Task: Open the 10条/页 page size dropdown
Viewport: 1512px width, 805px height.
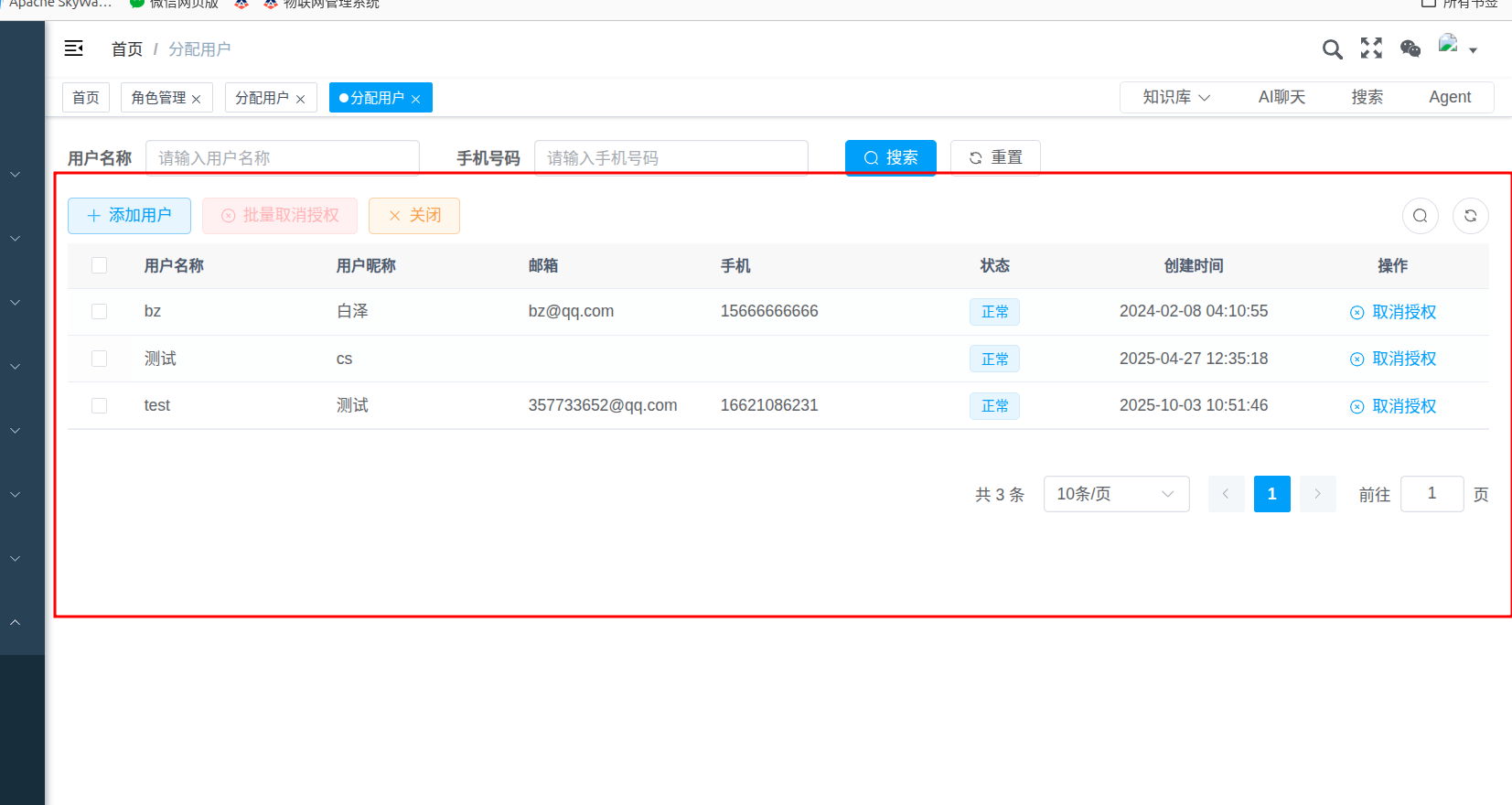Action: point(1115,494)
